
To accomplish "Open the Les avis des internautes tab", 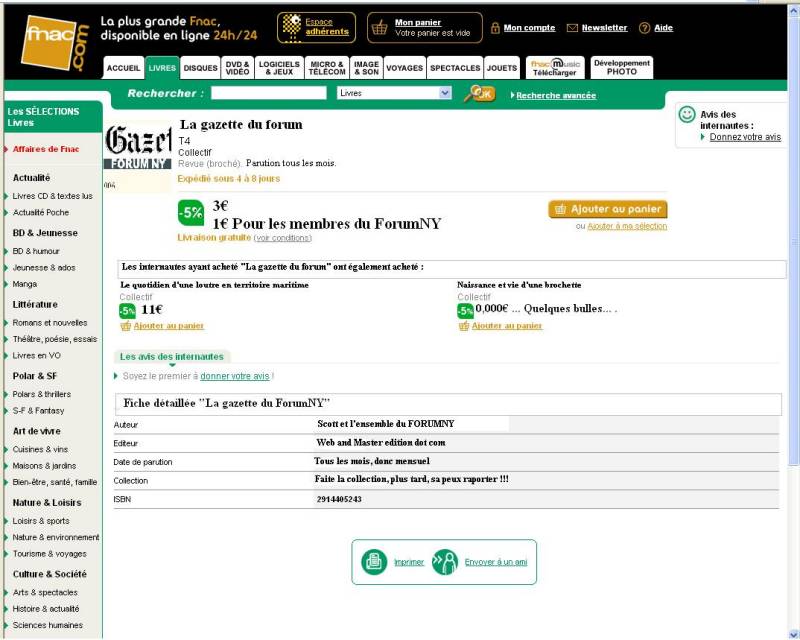I will [172, 357].
